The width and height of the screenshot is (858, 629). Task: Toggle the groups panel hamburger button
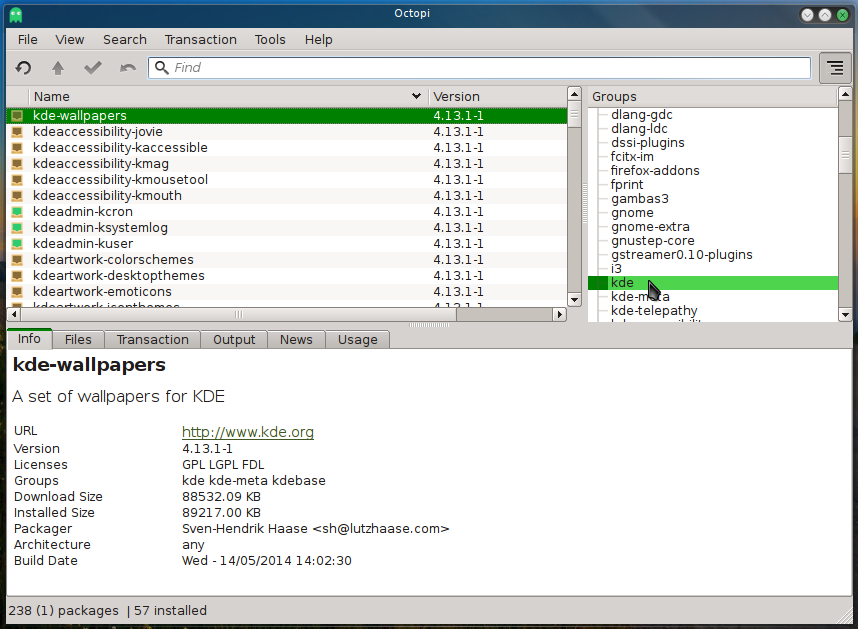click(835, 68)
